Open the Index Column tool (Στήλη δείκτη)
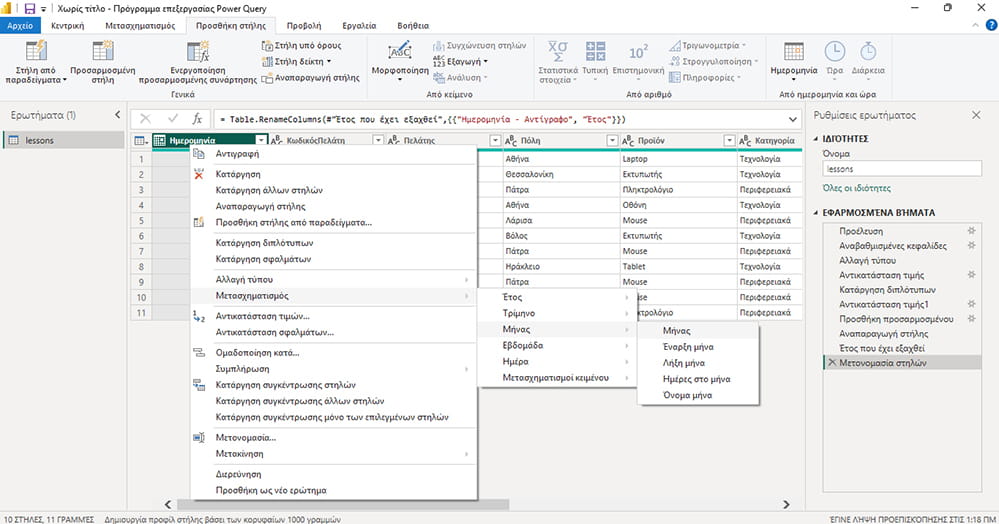The width and height of the screenshot is (999, 524). [x=297, y=62]
